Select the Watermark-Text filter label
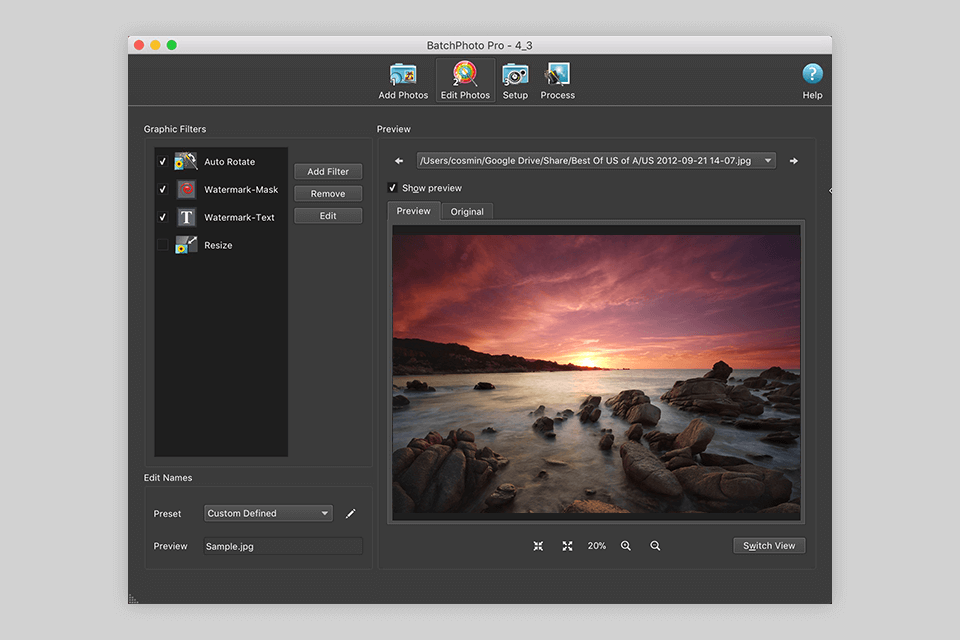Viewport: 960px width, 640px height. [239, 217]
